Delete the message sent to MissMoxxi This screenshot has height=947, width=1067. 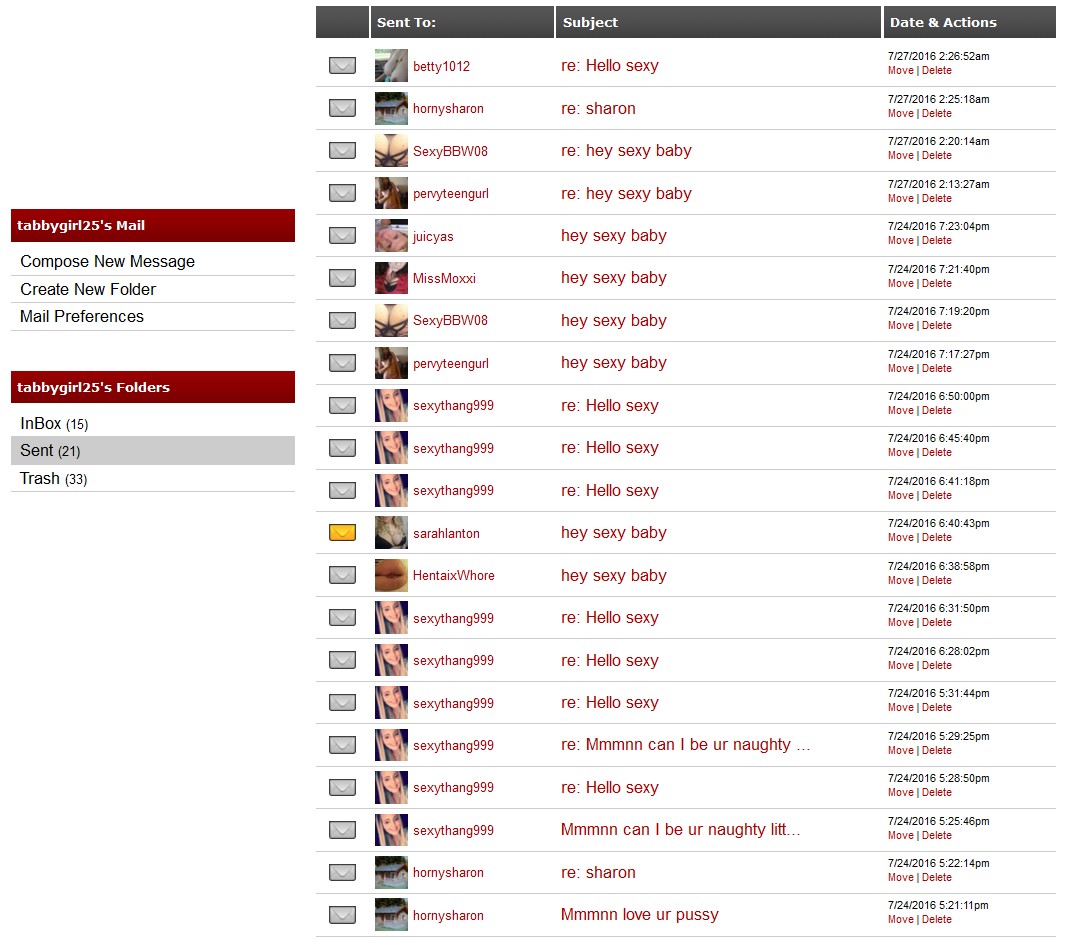936,283
